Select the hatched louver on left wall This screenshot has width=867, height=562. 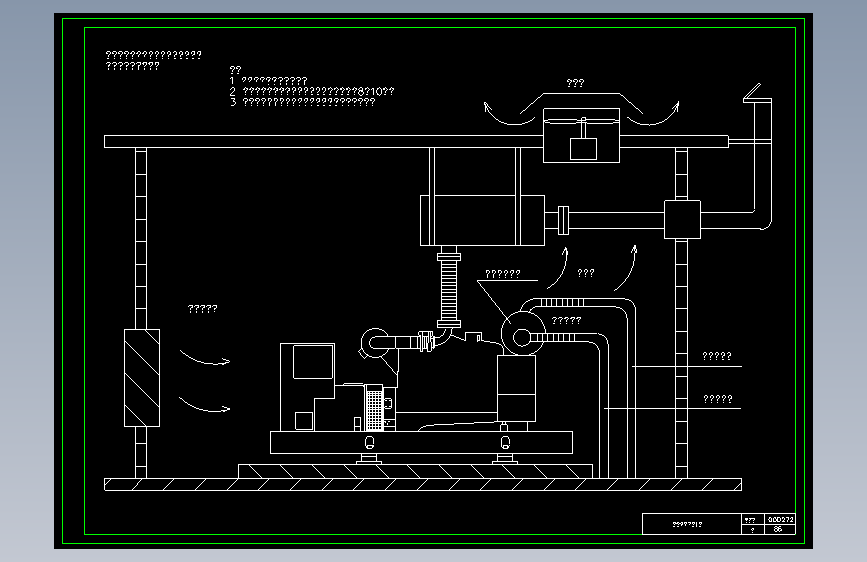(x=142, y=378)
